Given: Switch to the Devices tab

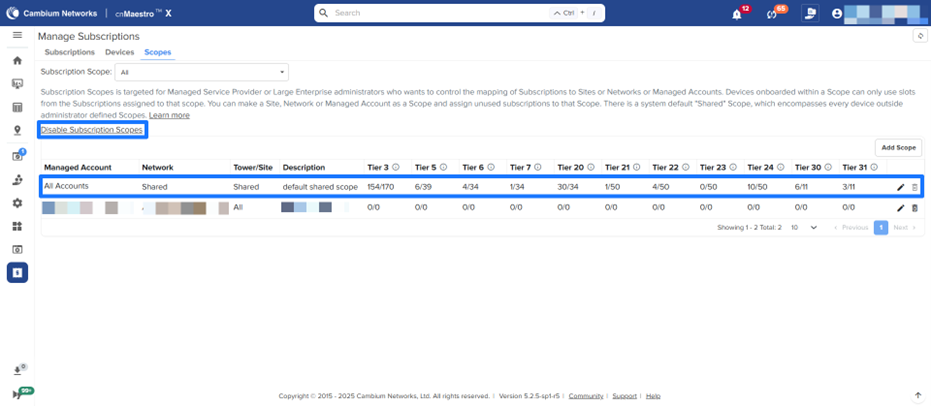Looking at the screenshot, I should [119, 51].
